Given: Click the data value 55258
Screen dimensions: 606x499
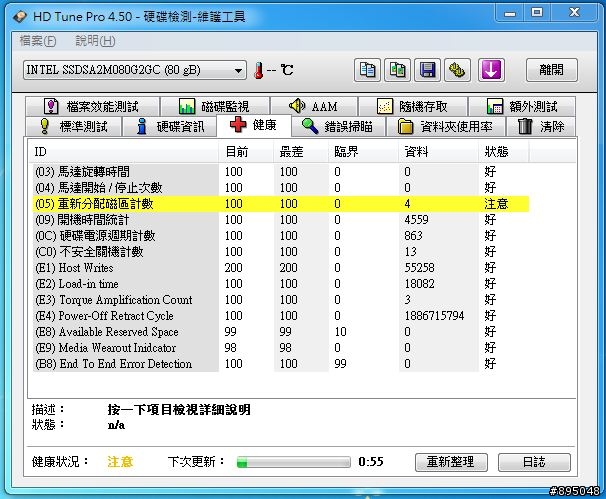Looking at the screenshot, I should point(420,268).
